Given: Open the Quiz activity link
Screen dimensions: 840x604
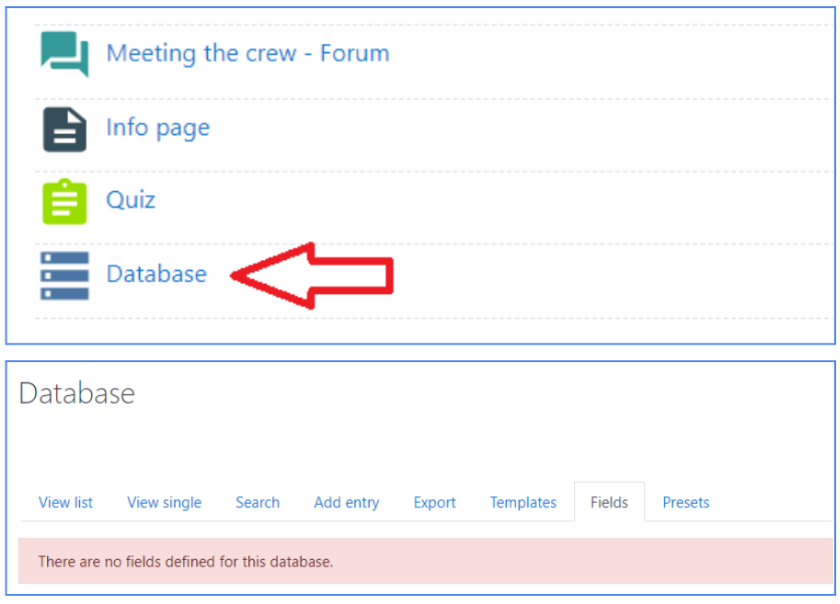Looking at the screenshot, I should click(131, 200).
